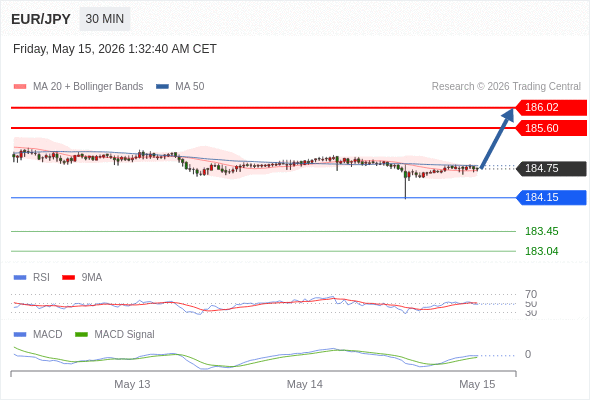Click the 183.04 support level label
This screenshot has height=400, width=590.
pyautogui.click(x=541, y=251)
